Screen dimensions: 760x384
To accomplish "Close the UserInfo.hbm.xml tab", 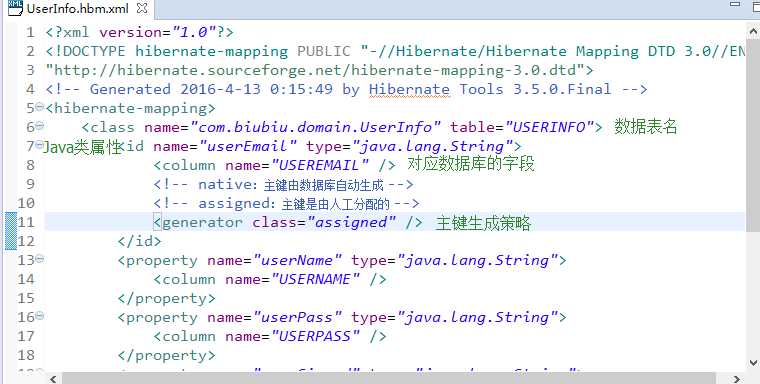I will [142, 8].
